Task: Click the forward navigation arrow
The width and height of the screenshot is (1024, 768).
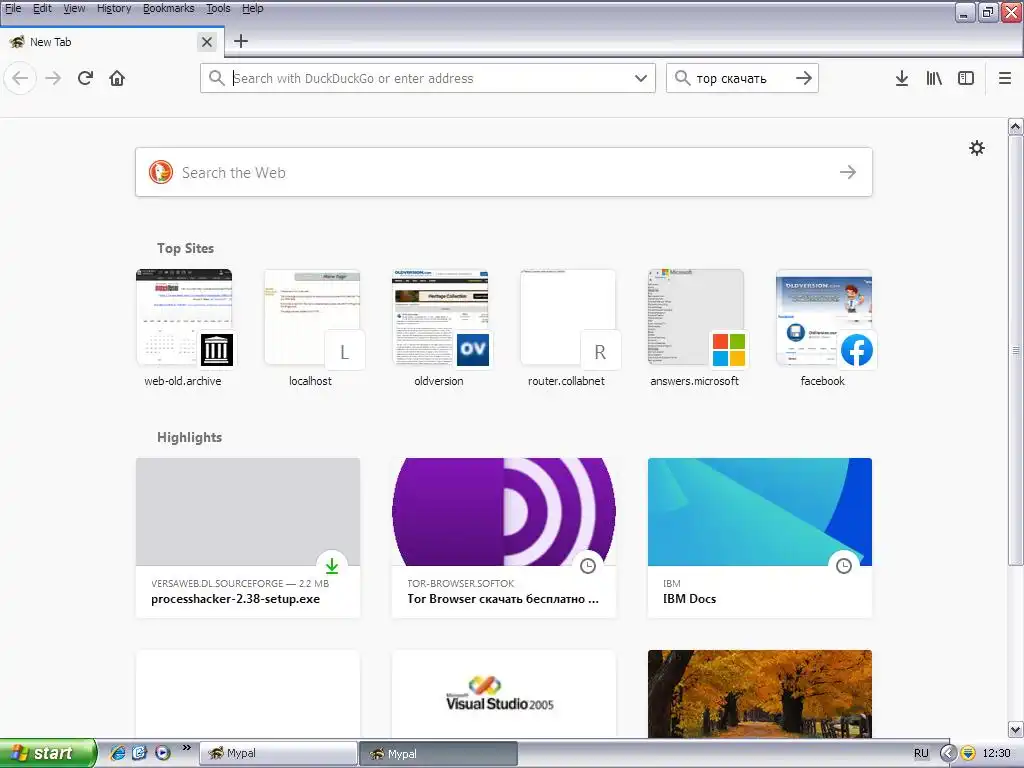Action: click(x=53, y=78)
